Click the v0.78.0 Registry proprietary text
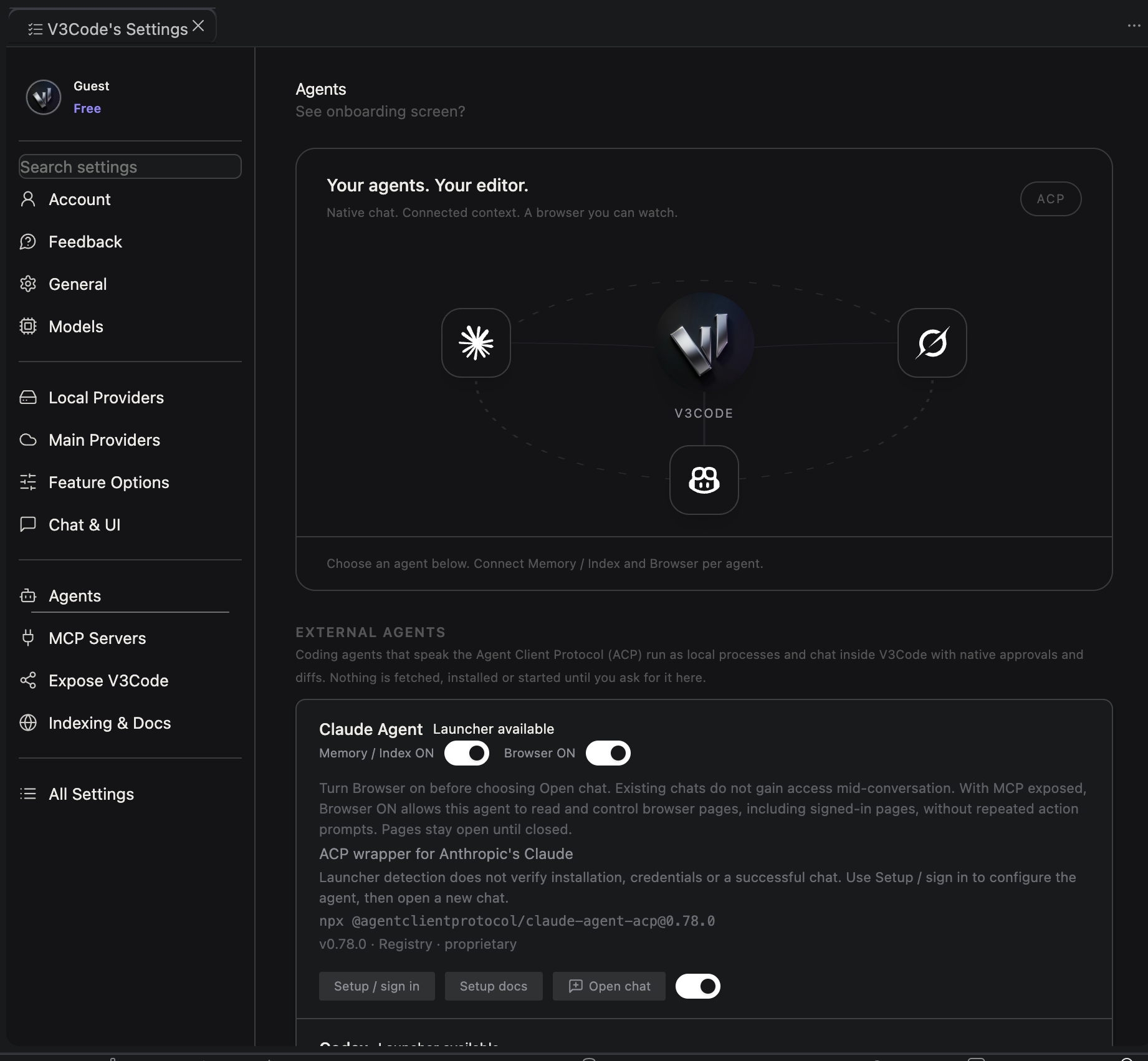1148x1061 pixels. [418, 944]
